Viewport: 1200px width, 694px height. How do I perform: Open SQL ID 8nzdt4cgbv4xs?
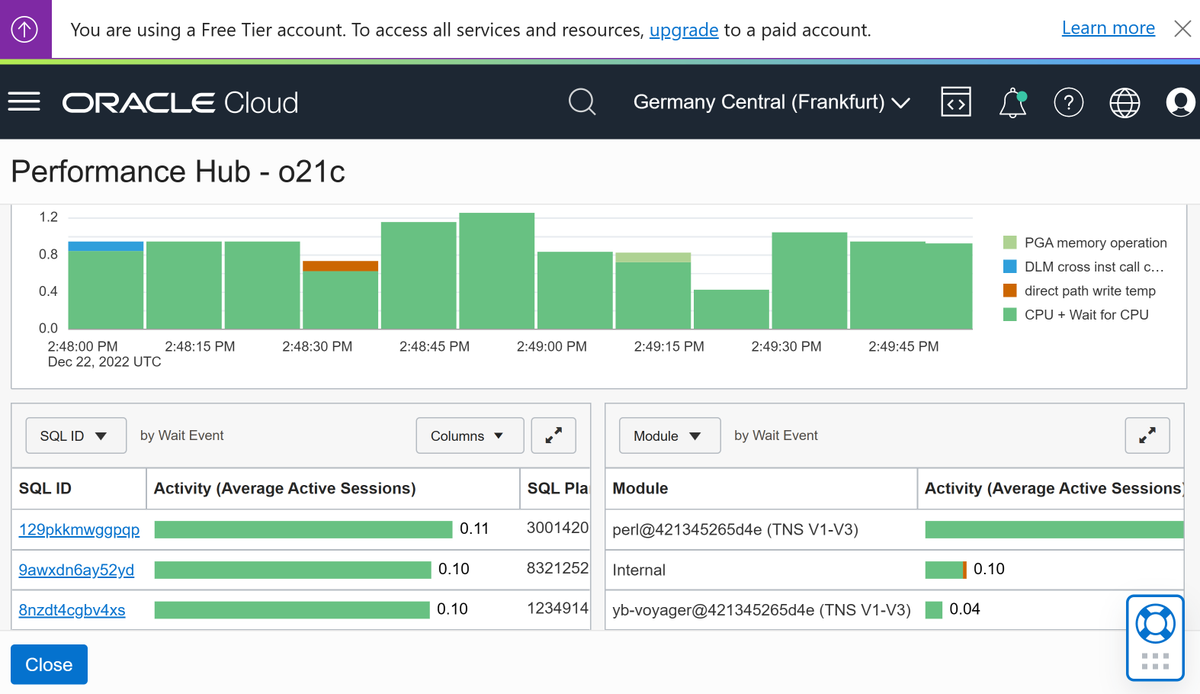click(x=72, y=609)
